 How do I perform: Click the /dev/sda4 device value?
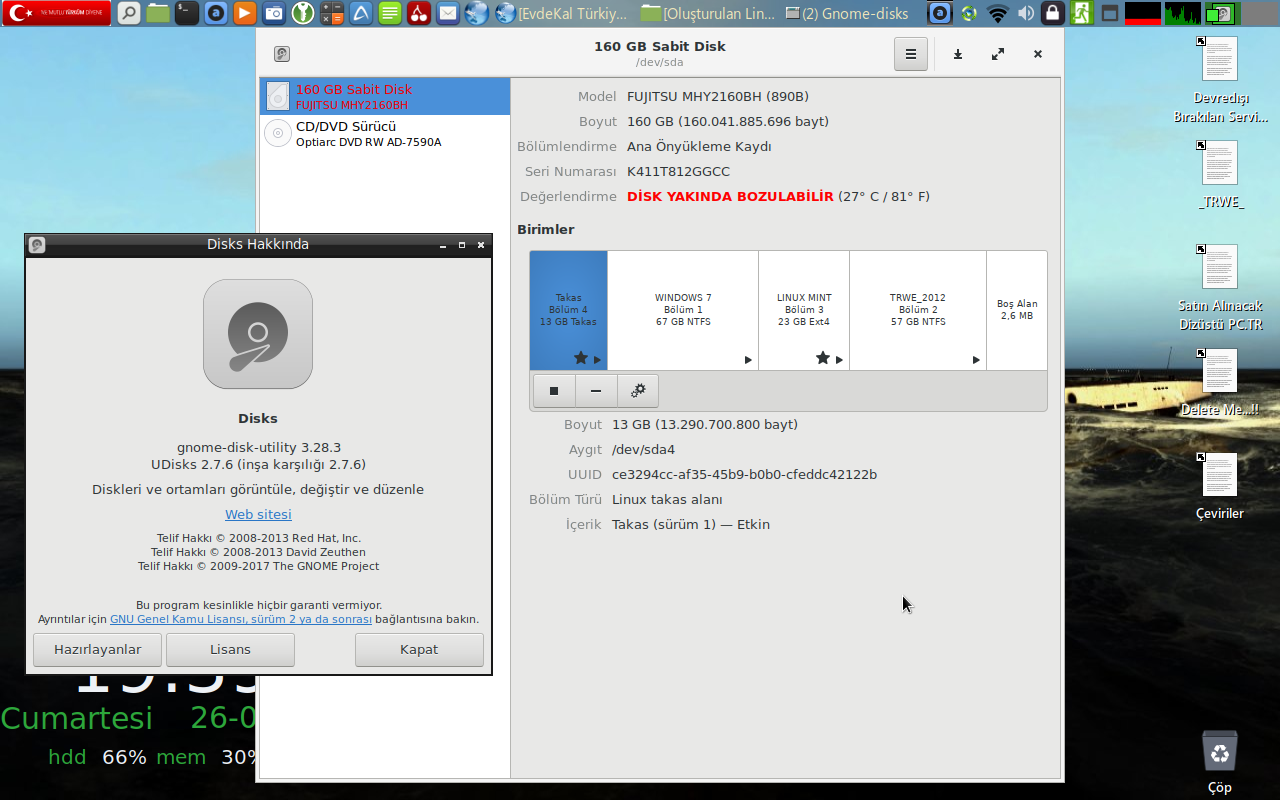(x=643, y=449)
